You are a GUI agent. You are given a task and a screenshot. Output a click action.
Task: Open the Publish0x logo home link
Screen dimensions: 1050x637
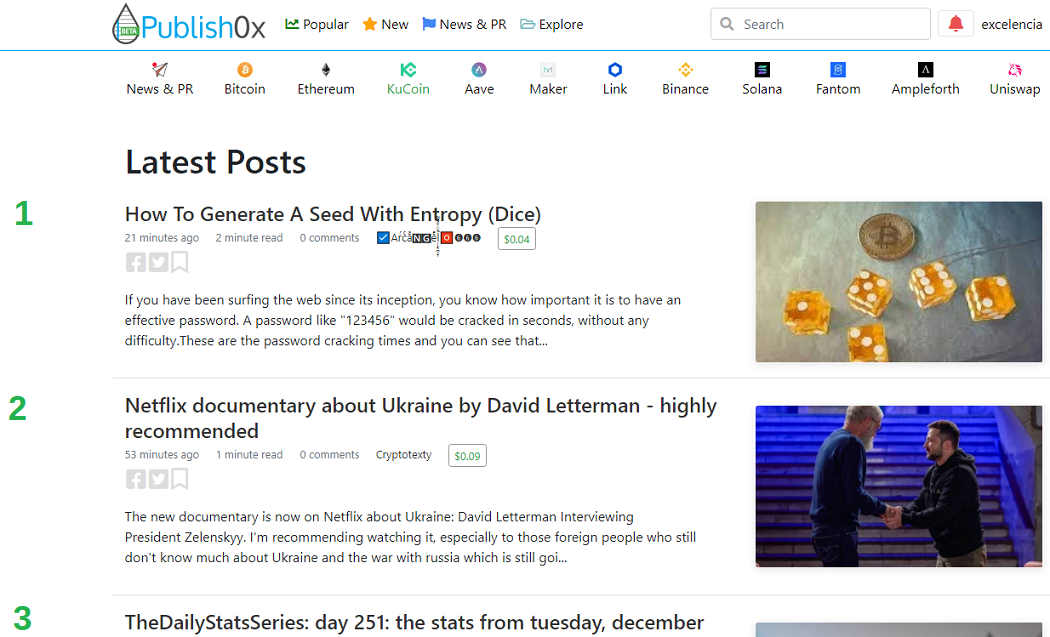[189, 24]
